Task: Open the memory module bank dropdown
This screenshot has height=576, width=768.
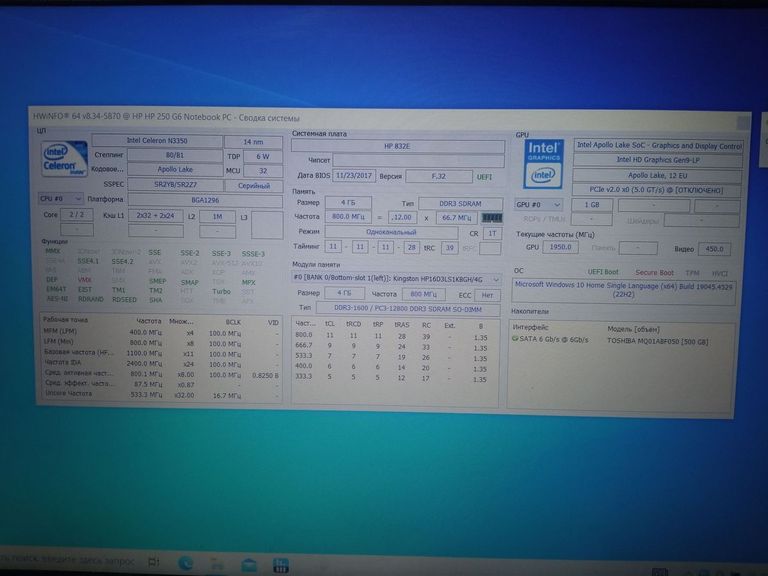Action: 396,278
